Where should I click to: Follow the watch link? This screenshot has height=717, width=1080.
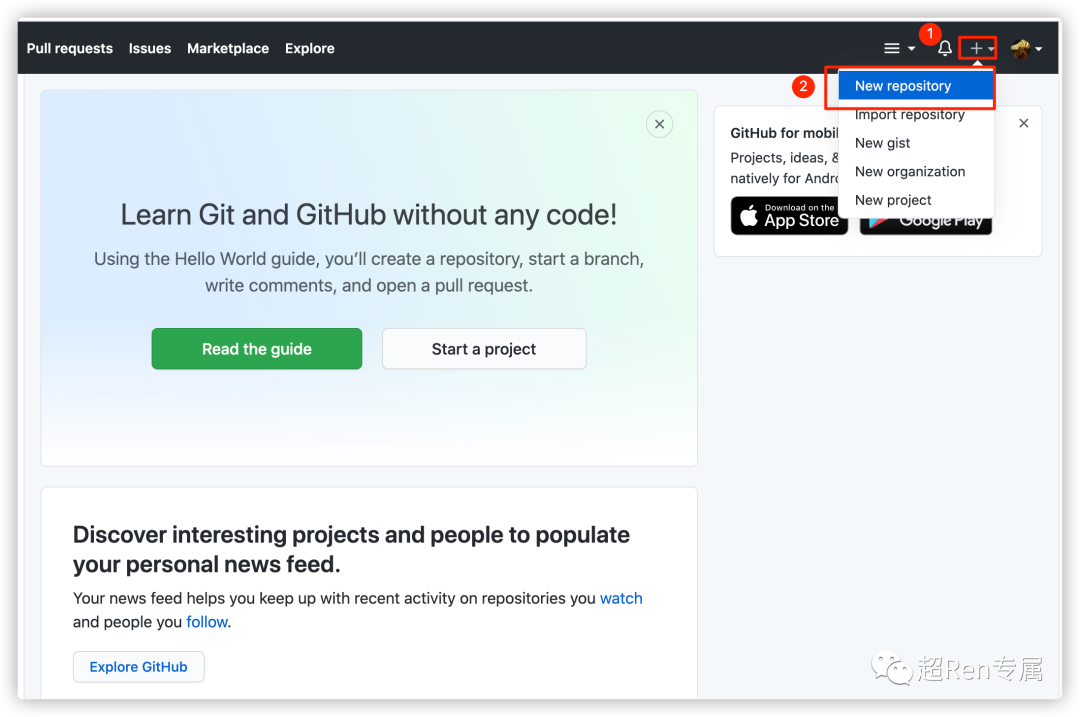click(x=621, y=598)
